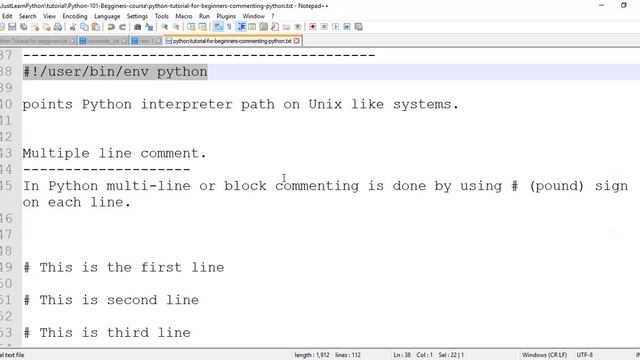Open the Edit menu
Image resolution: width=640 pixels, height=360 pixels.
pos(7,16)
